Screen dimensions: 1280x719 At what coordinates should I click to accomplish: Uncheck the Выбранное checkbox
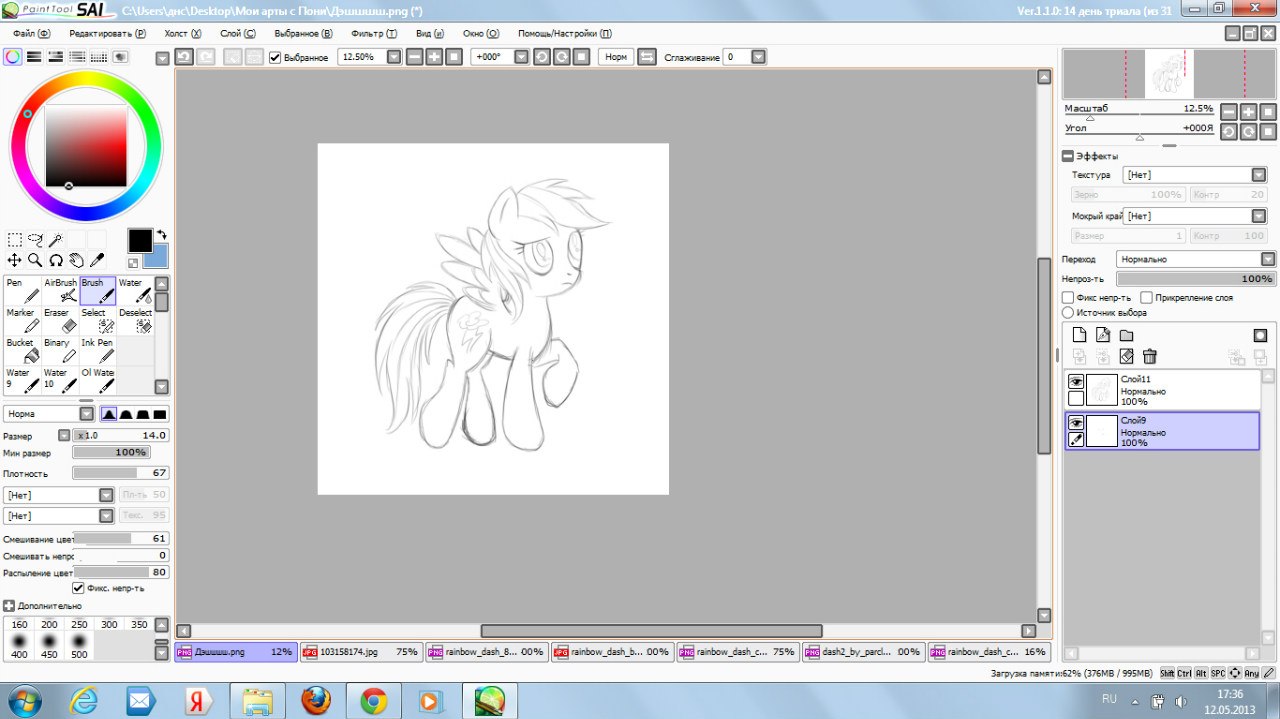(275, 58)
